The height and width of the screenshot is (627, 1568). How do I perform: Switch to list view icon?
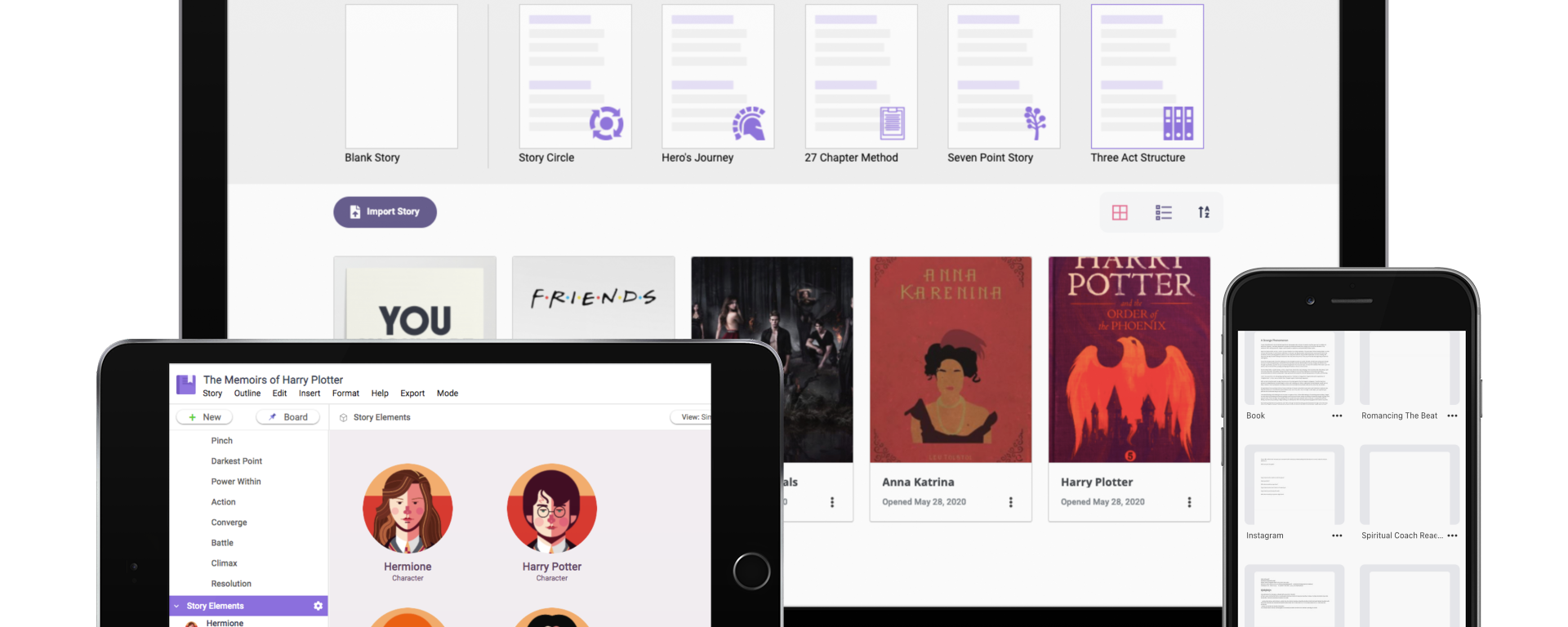pyautogui.click(x=1164, y=212)
